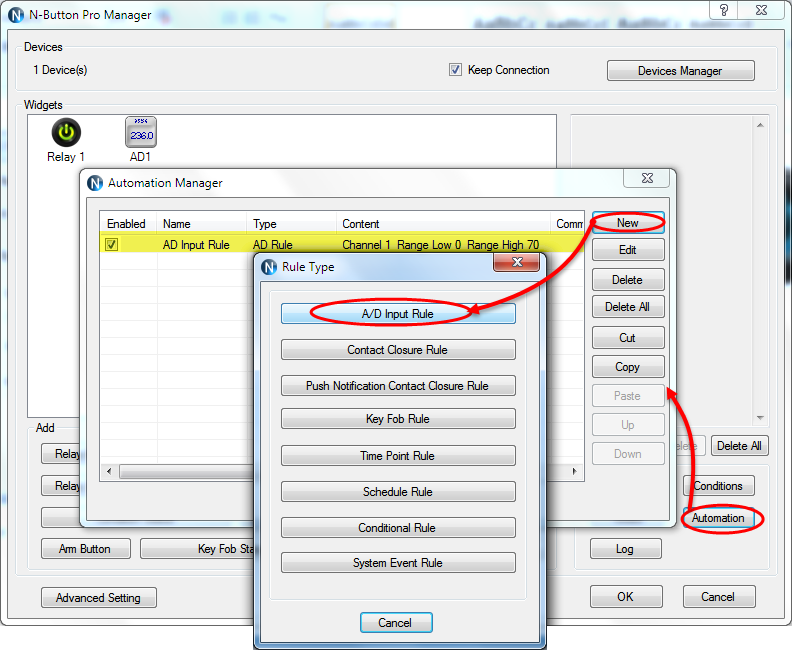Cancel the Rule Type dialog

(396, 623)
